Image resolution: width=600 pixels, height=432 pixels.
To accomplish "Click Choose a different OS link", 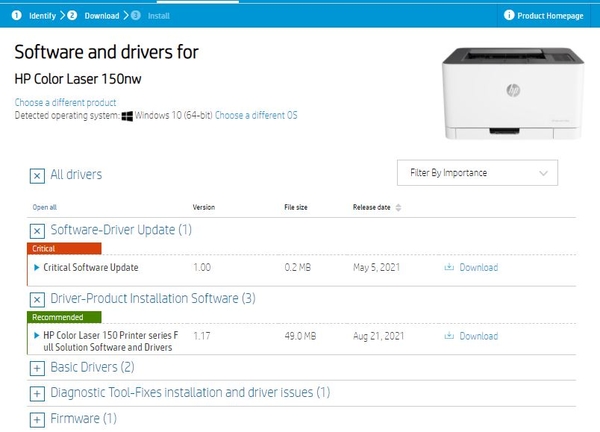I will coord(256,115).
